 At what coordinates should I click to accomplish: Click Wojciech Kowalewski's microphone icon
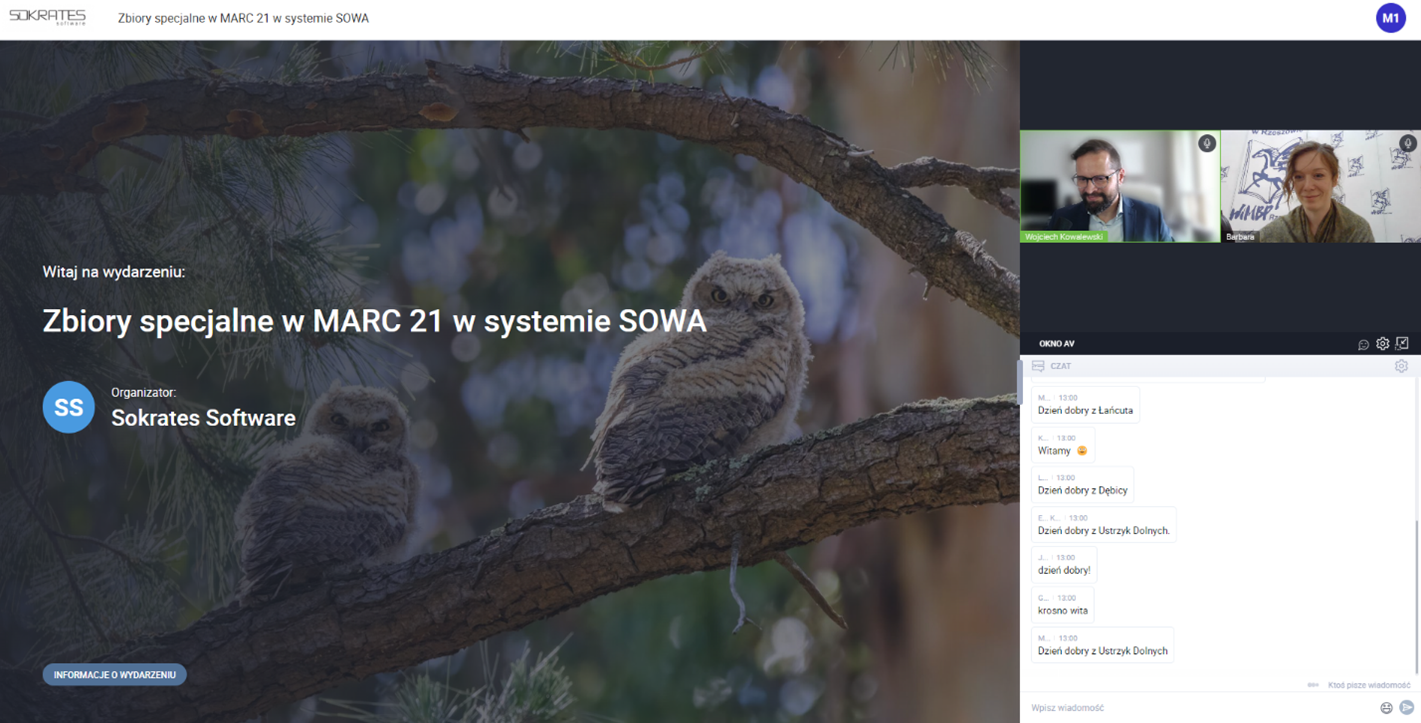(1207, 144)
